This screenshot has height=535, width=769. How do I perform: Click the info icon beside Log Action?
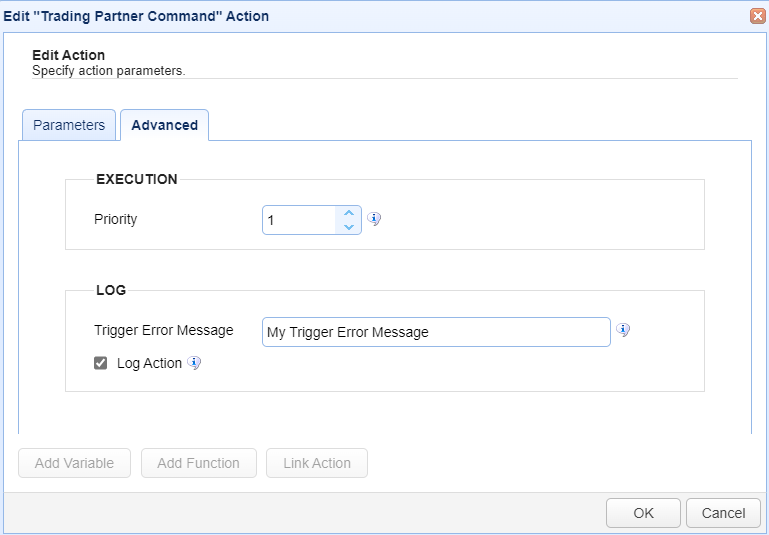[194, 363]
